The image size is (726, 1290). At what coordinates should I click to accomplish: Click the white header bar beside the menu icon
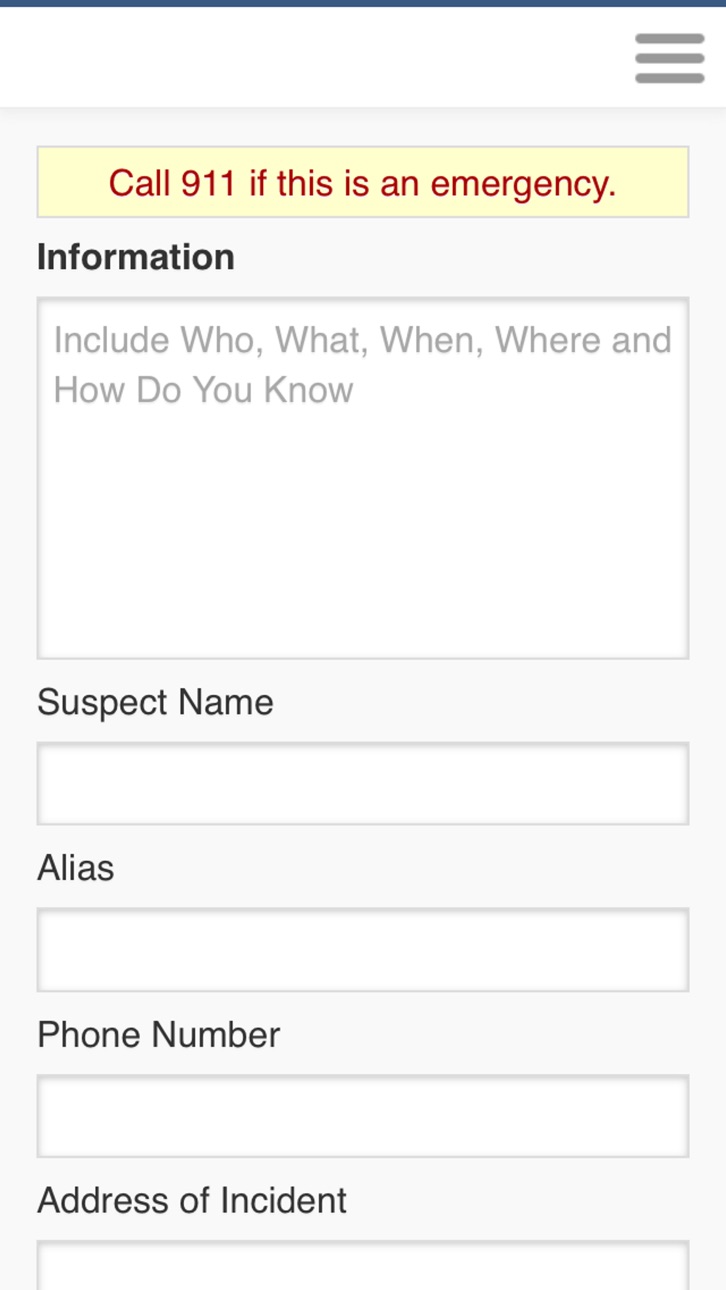coord(310,58)
